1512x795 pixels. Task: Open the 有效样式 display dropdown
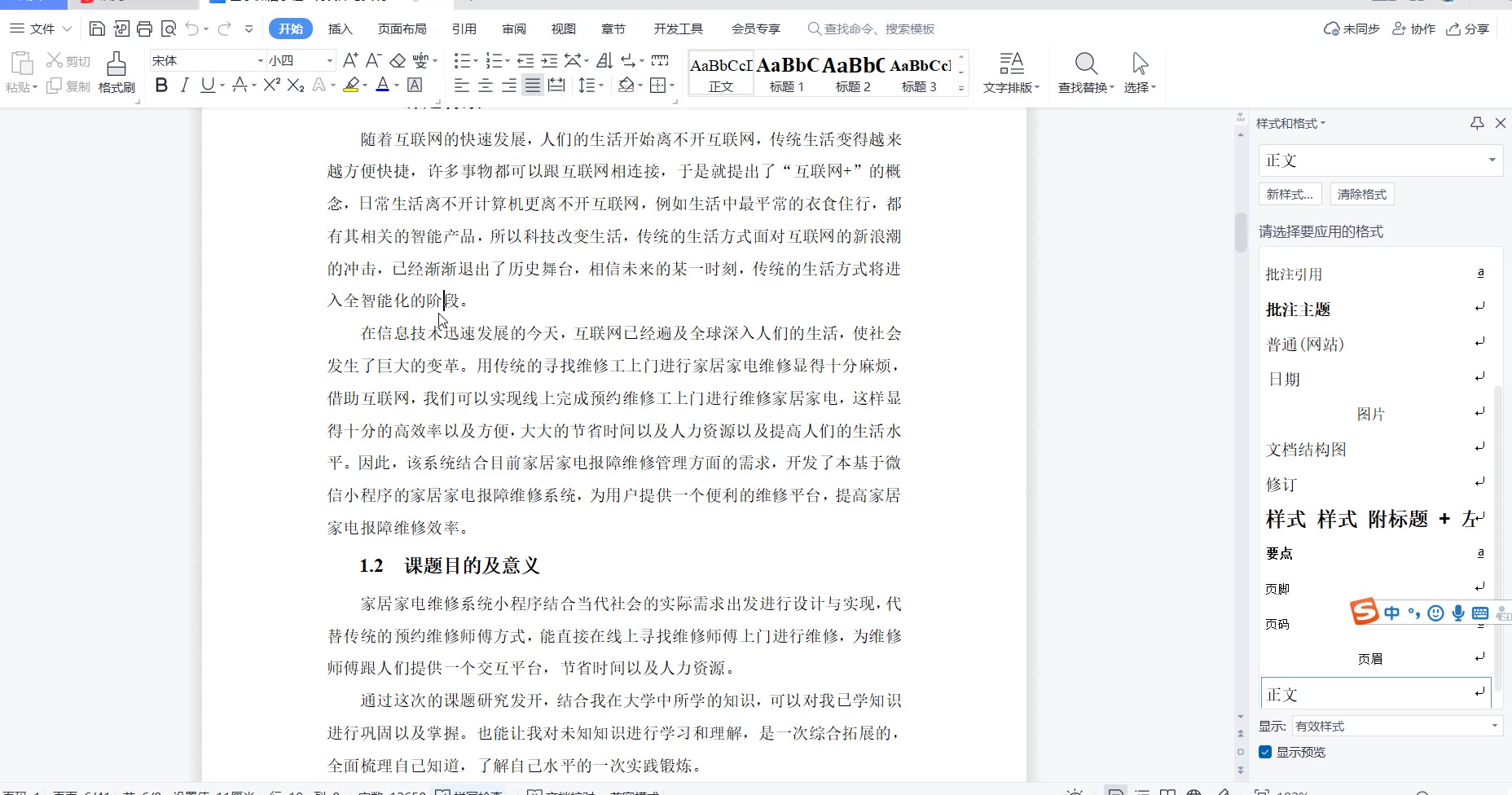(x=1494, y=726)
